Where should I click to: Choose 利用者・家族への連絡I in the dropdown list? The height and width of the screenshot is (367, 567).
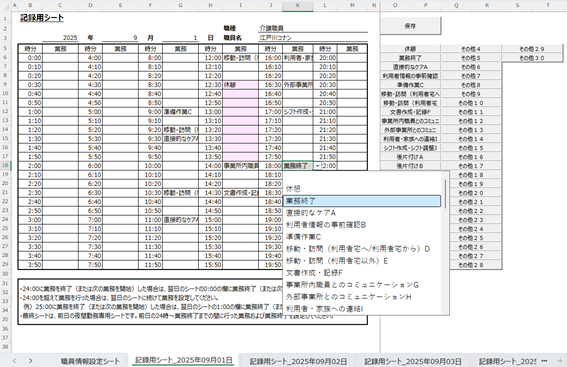coord(362,309)
